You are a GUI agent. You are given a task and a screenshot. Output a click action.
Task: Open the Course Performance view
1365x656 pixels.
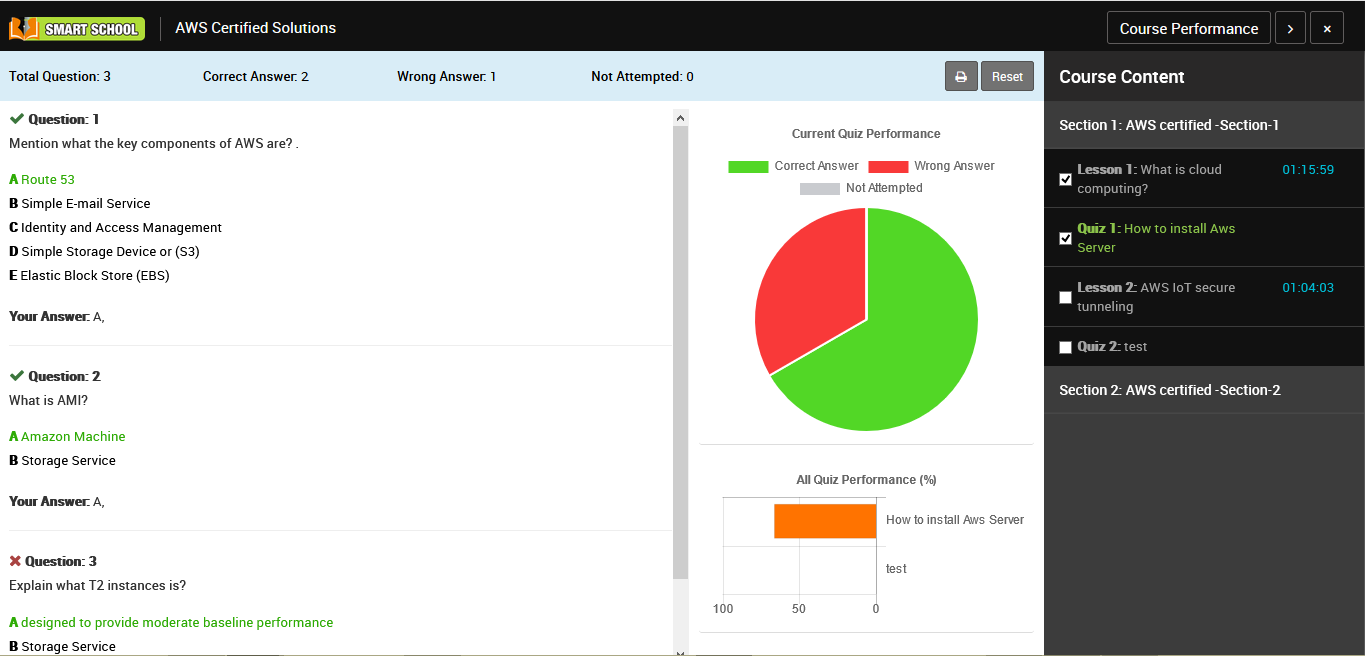tap(1188, 29)
